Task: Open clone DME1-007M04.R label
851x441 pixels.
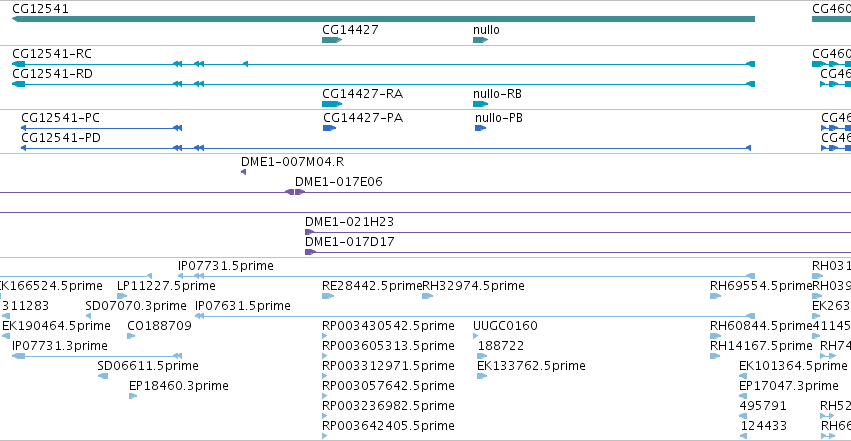Action: click(x=293, y=162)
